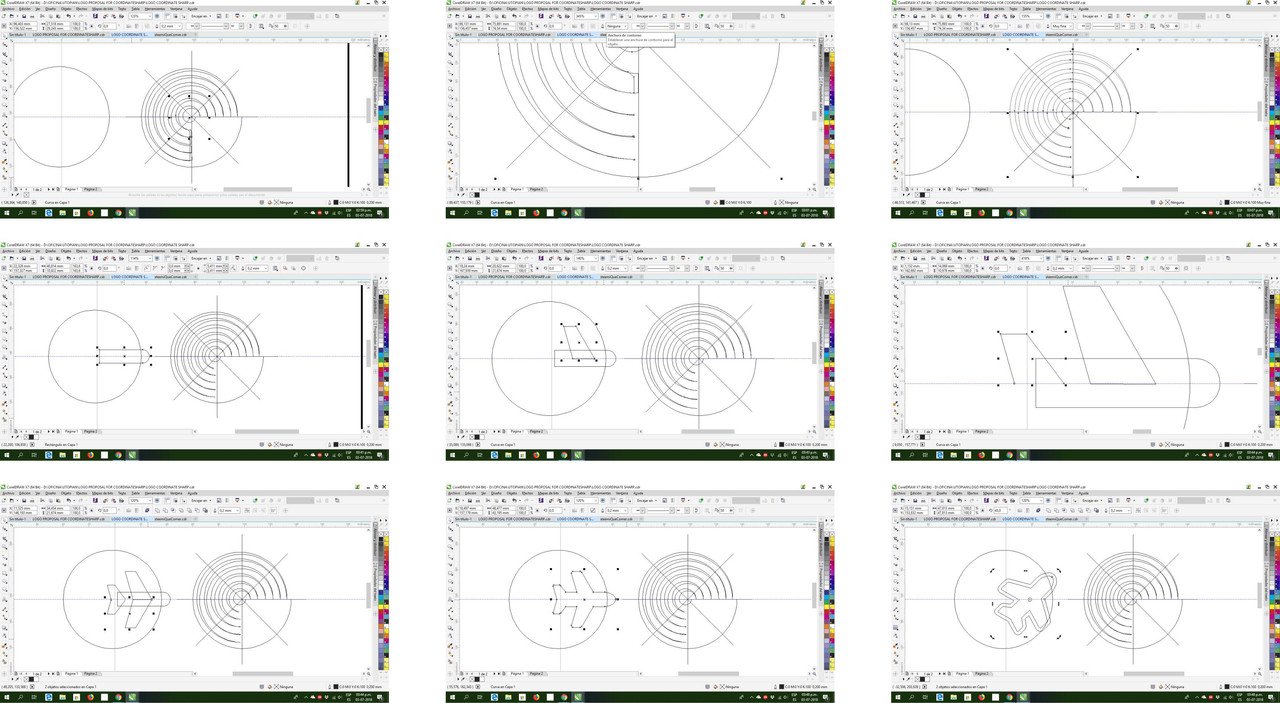Image resolution: width=1280 pixels, height=703 pixels.
Task: Click the Sin título-1 document tab in the zoomed-arcs window
Action: [x=463, y=34]
